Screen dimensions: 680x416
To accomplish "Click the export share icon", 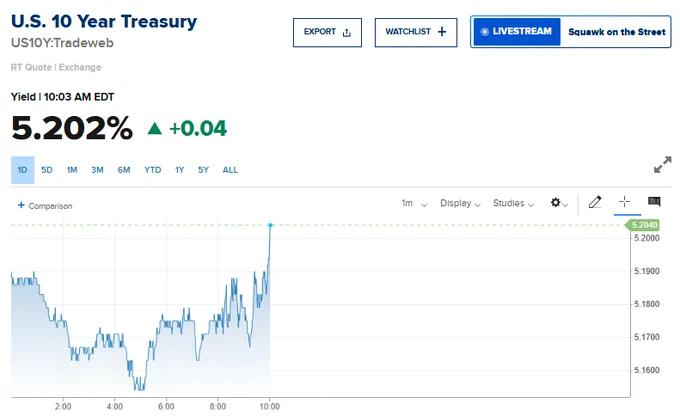I will (347, 33).
